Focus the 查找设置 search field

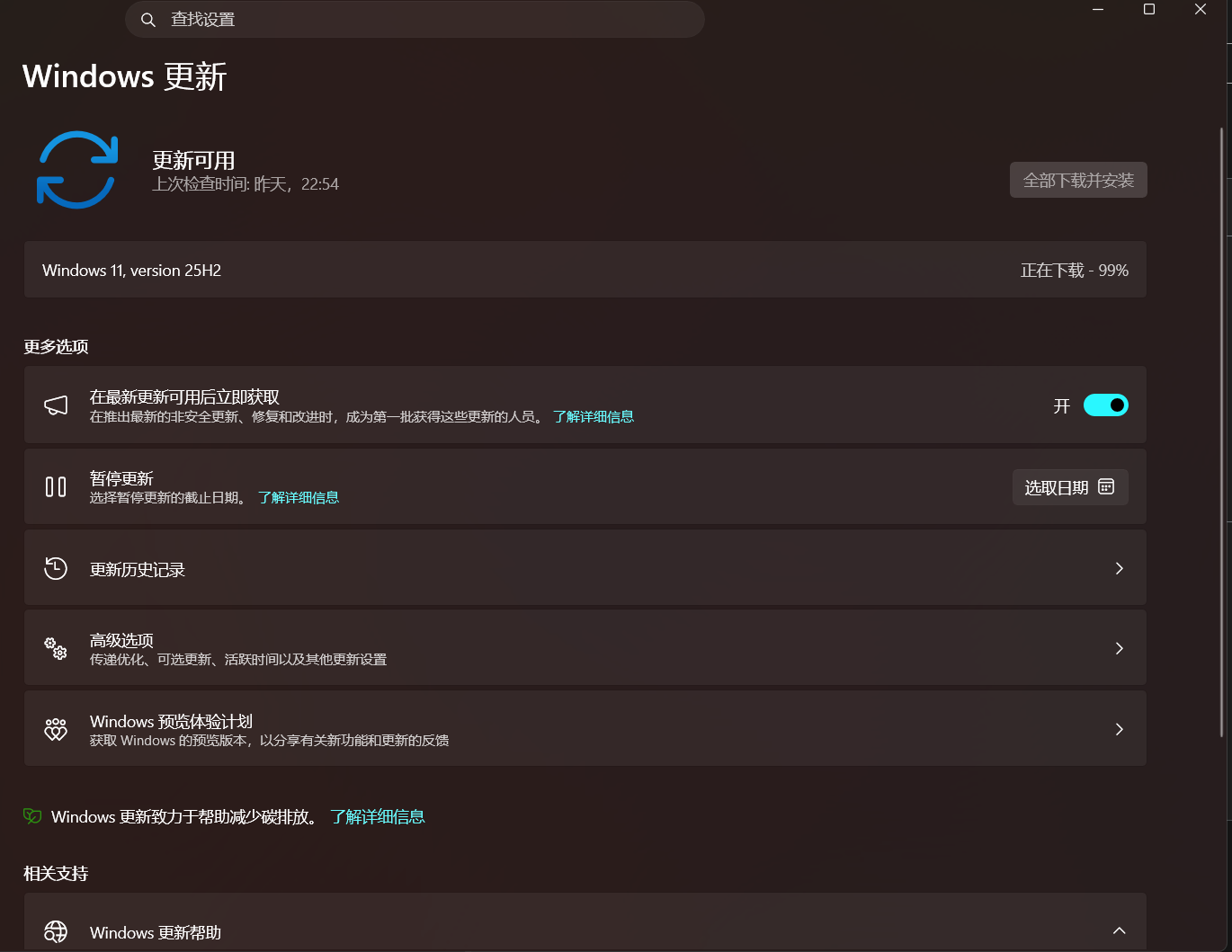pyautogui.click(x=415, y=19)
